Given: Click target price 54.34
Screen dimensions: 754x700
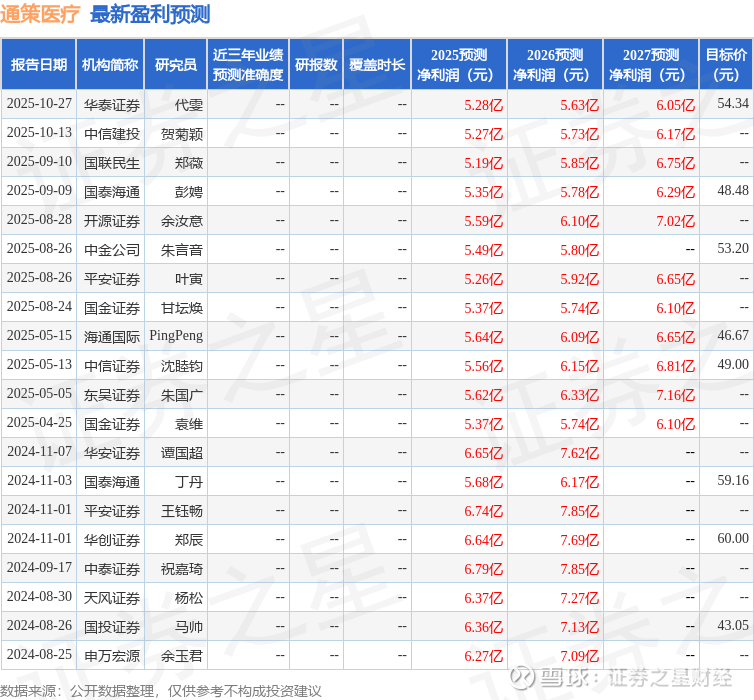Looking at the screenshot, I should click(x=733, y=104).
